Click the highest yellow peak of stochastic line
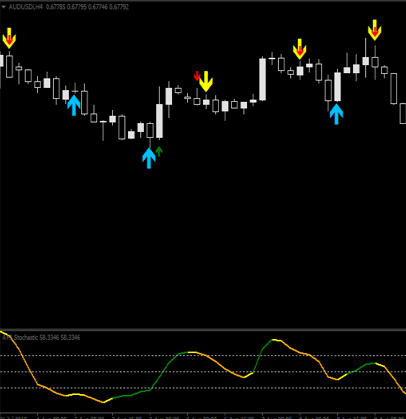 pyautogui.click(x=276, y=340)
